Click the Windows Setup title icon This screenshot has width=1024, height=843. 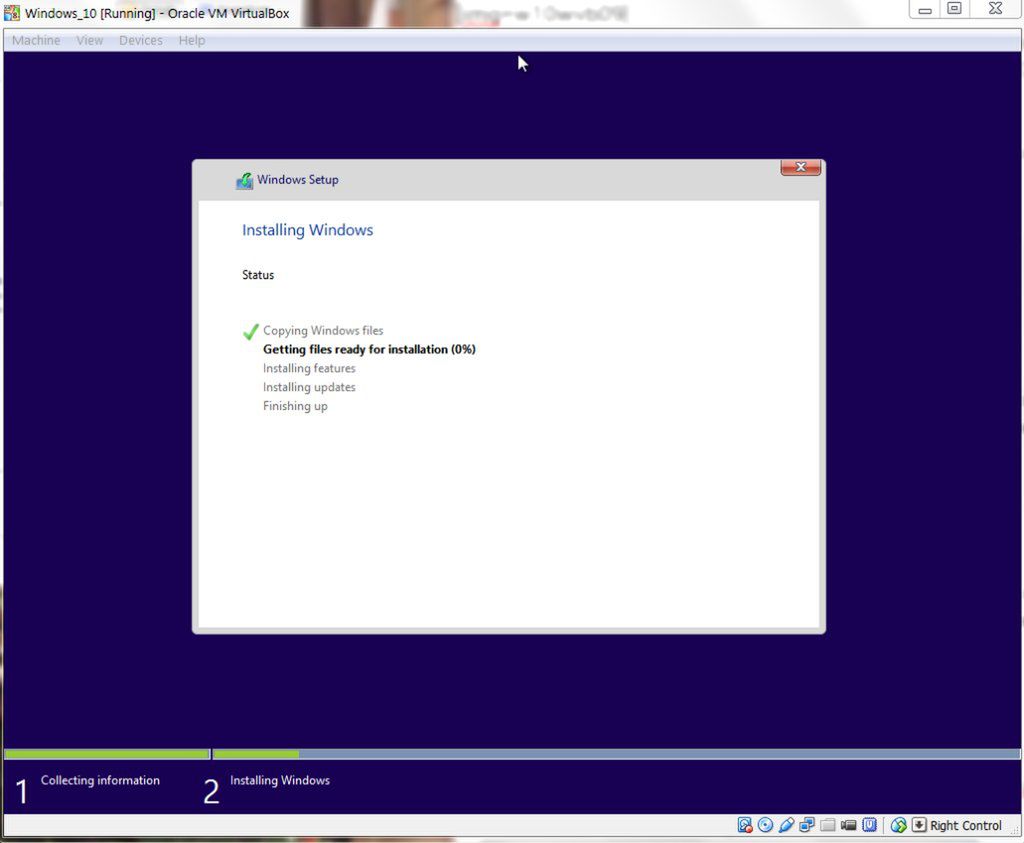coord(244,180)
